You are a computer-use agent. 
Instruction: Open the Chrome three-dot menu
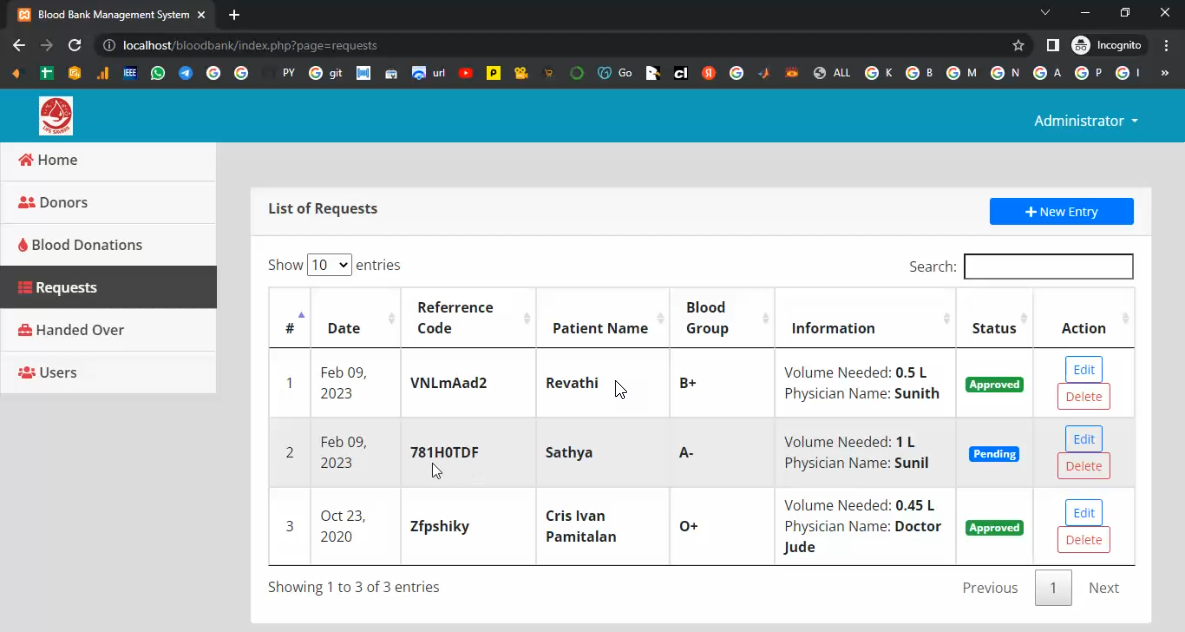coord(1166,45)
